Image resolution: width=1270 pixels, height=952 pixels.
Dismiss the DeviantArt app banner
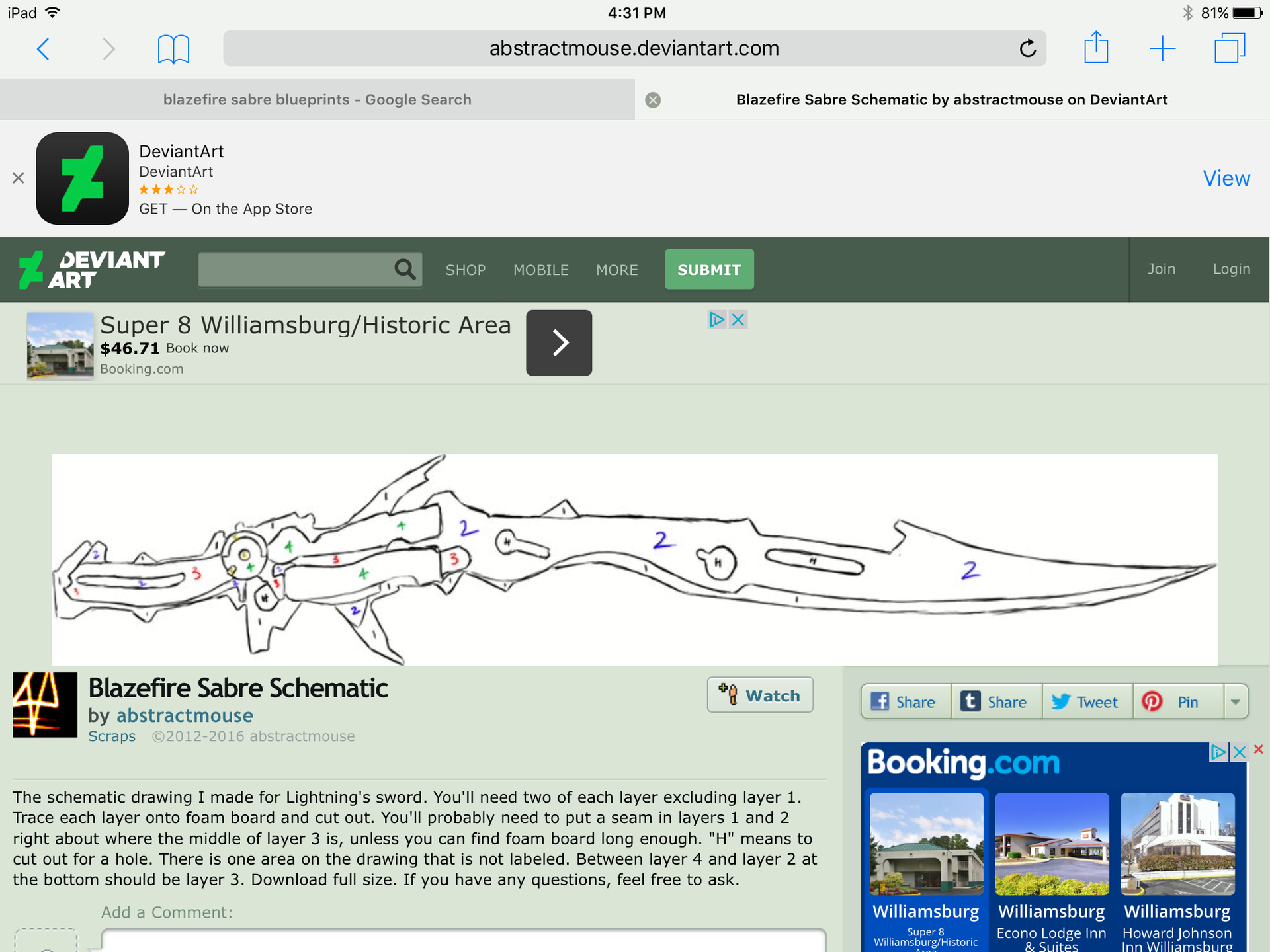pyautogui.click(x=19, y=178)
